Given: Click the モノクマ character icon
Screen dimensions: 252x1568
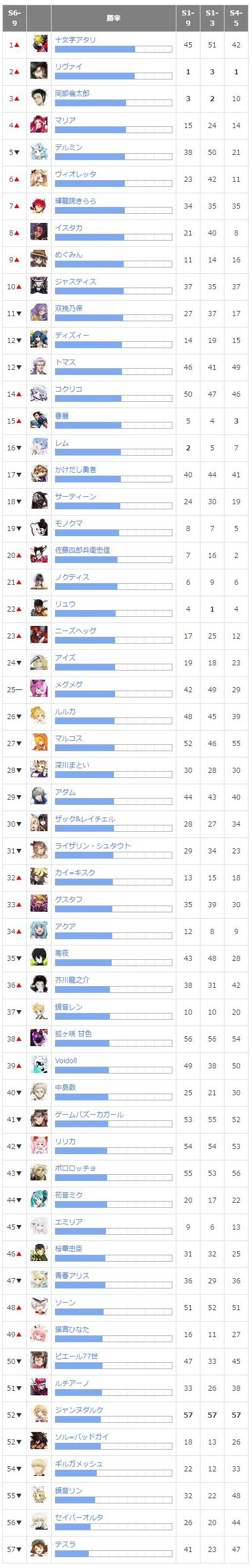Looking at the screenshot, I should coord(39,528).
